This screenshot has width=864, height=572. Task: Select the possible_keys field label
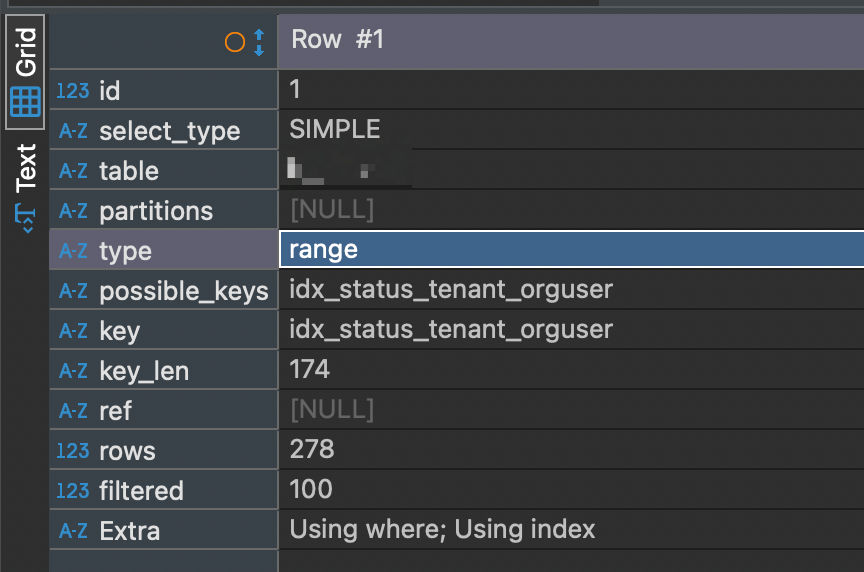coord(184,291)
